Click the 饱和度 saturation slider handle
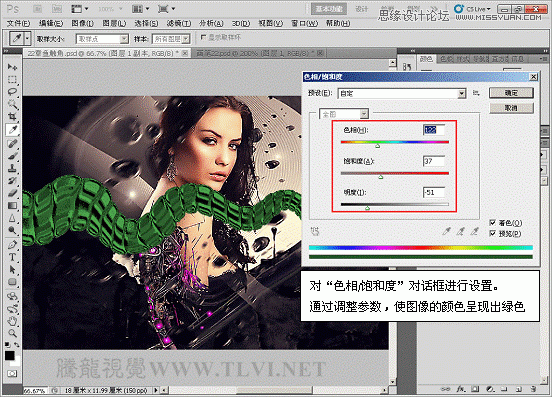Image resolution: width=552 pixels, height=397 pixels. [381, 177]
